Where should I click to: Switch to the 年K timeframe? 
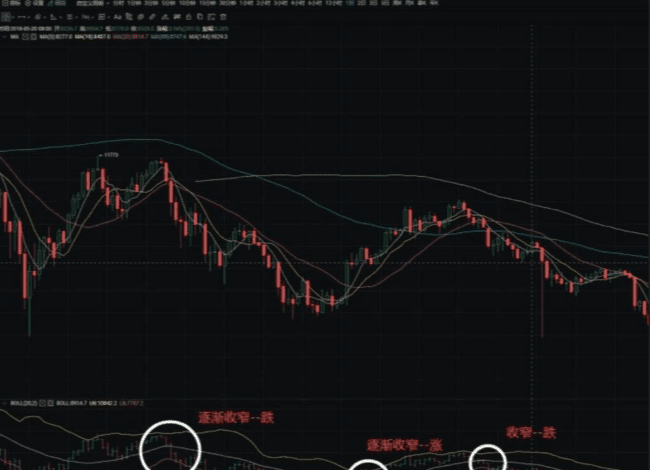click(434, 3)
